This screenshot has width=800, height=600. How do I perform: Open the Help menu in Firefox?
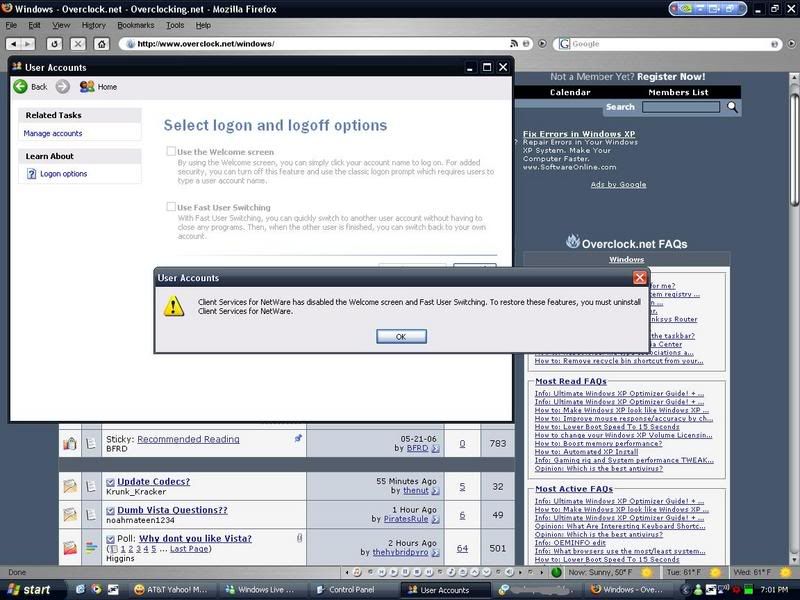(203, 25)
